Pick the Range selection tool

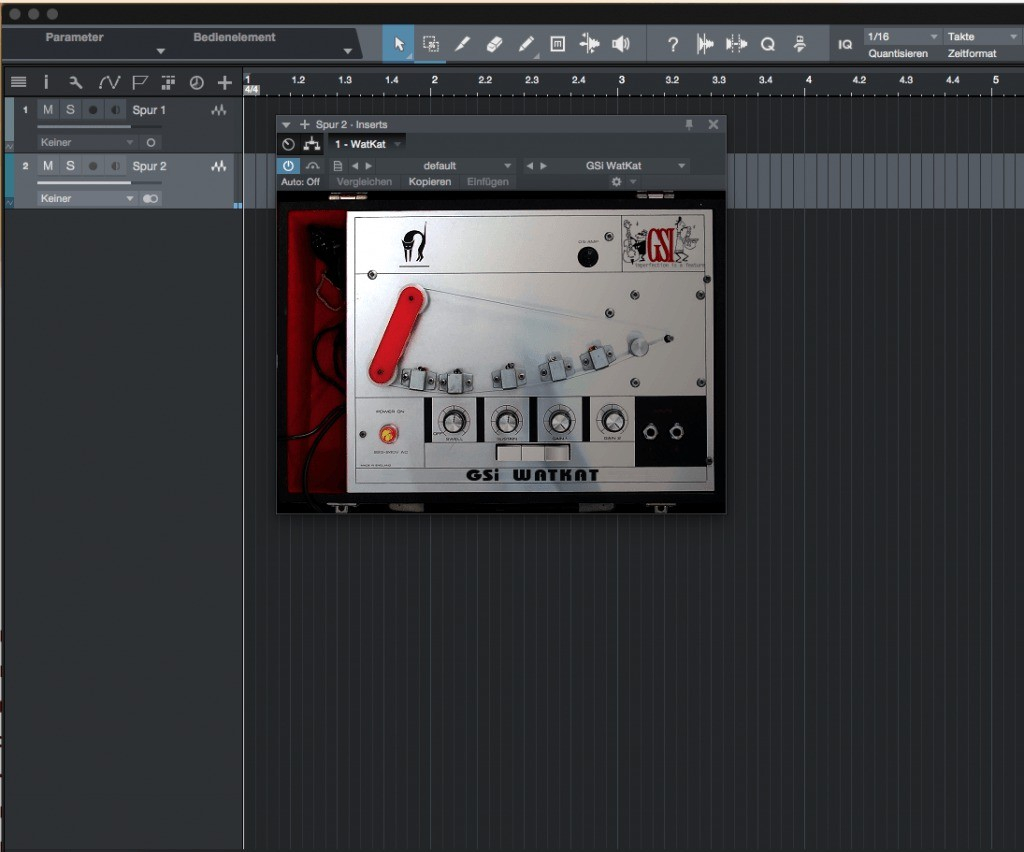(x=430, y=44)
